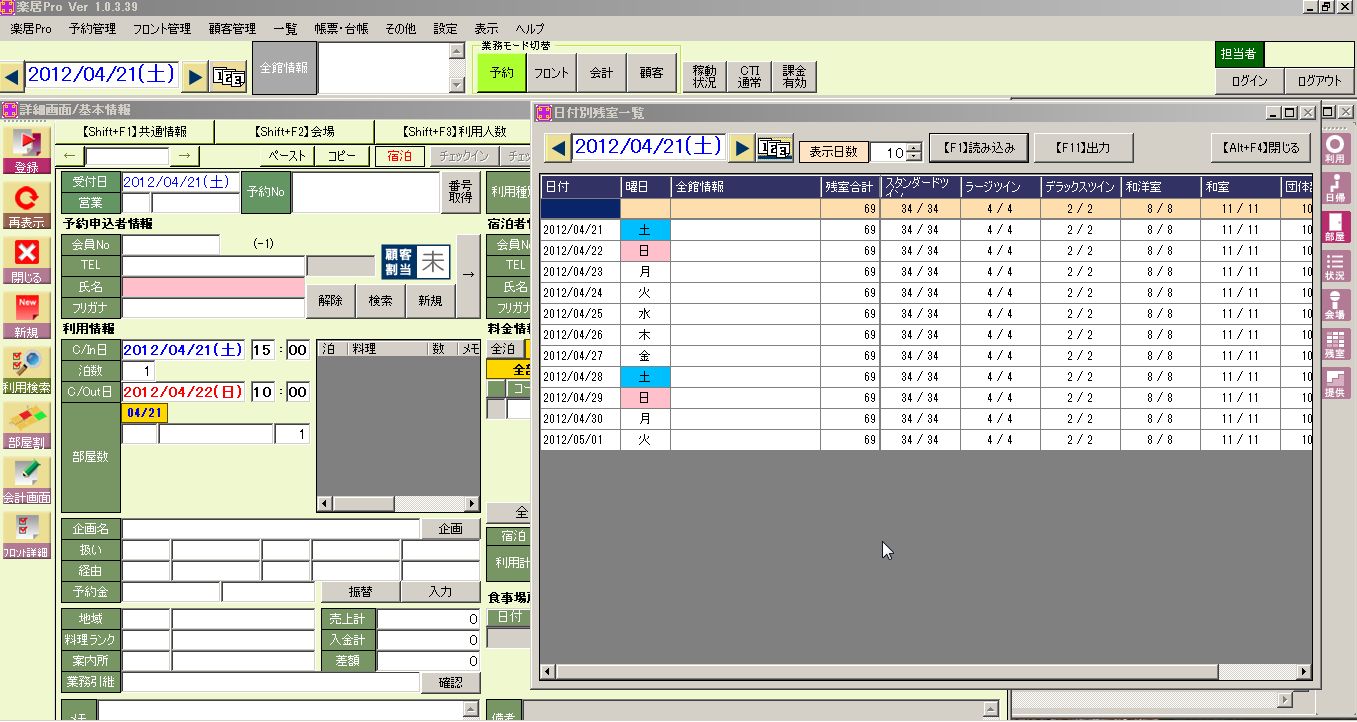
Task: Open 帳票・台帳 menu
Action: coord(341,29)
